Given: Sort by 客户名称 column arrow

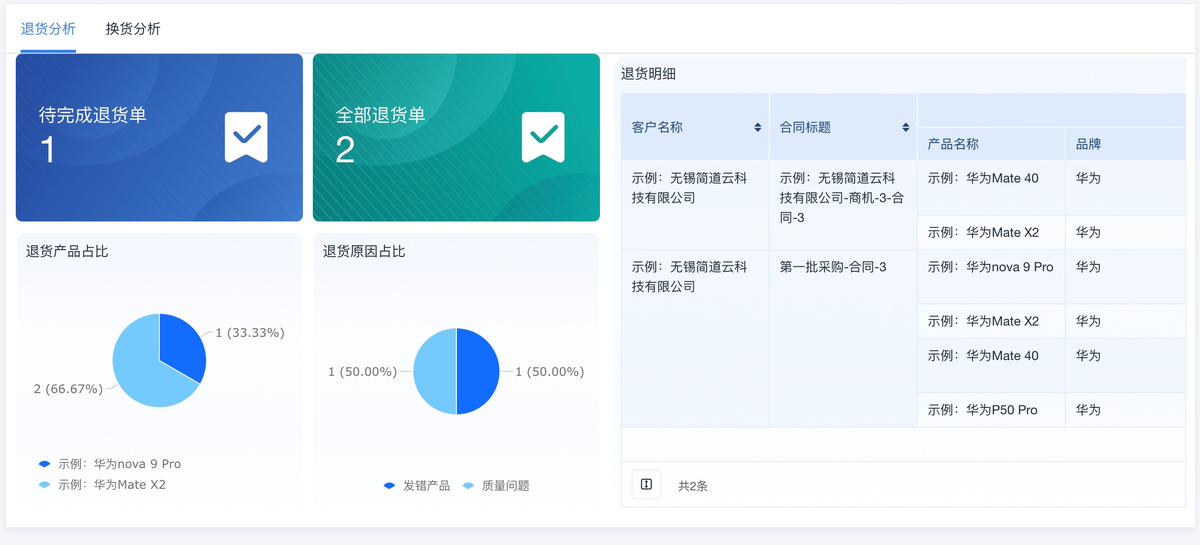Looking at the screenshot, I should tap(758, 128).
